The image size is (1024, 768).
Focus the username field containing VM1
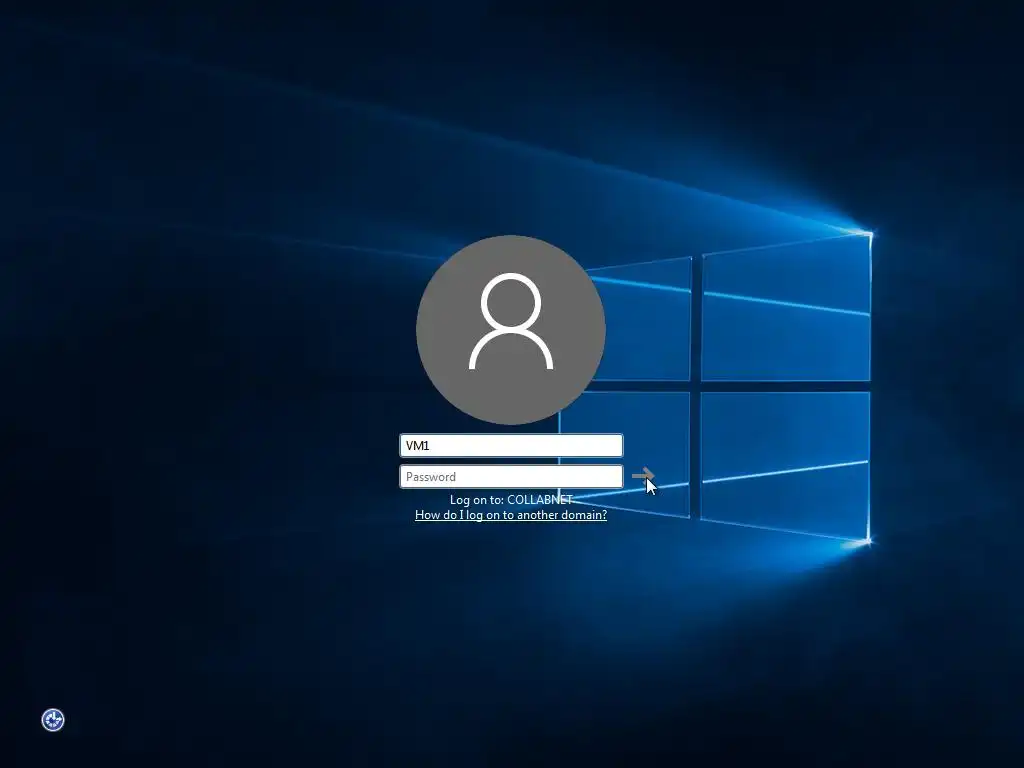coord(511,445)
